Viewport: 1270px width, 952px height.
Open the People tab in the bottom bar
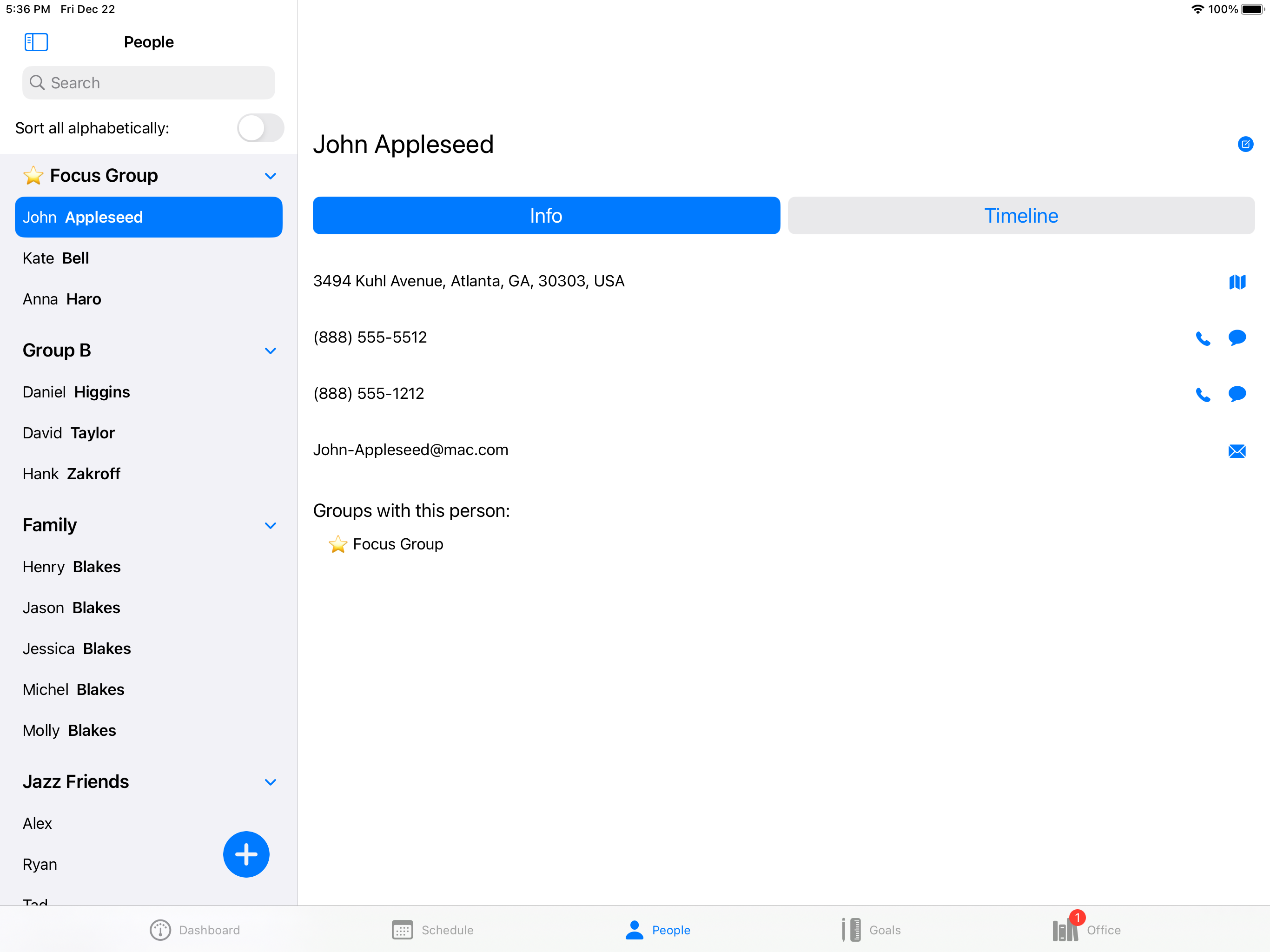click(657, 930)
